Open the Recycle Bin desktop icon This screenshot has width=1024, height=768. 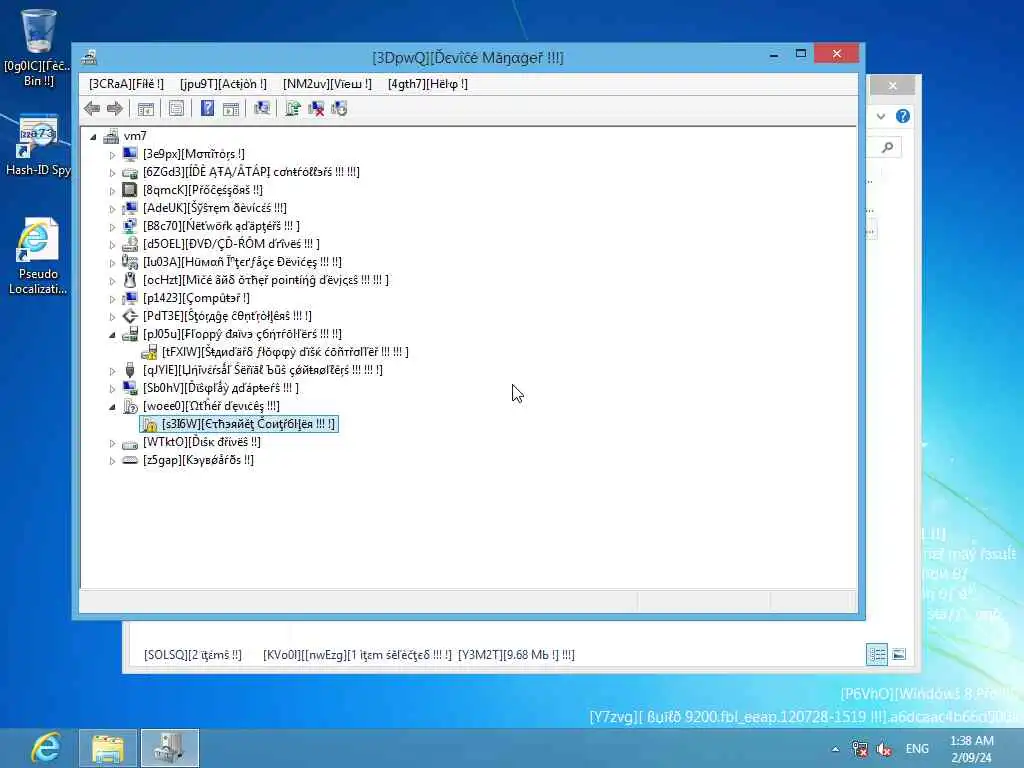tap(38, 47)
